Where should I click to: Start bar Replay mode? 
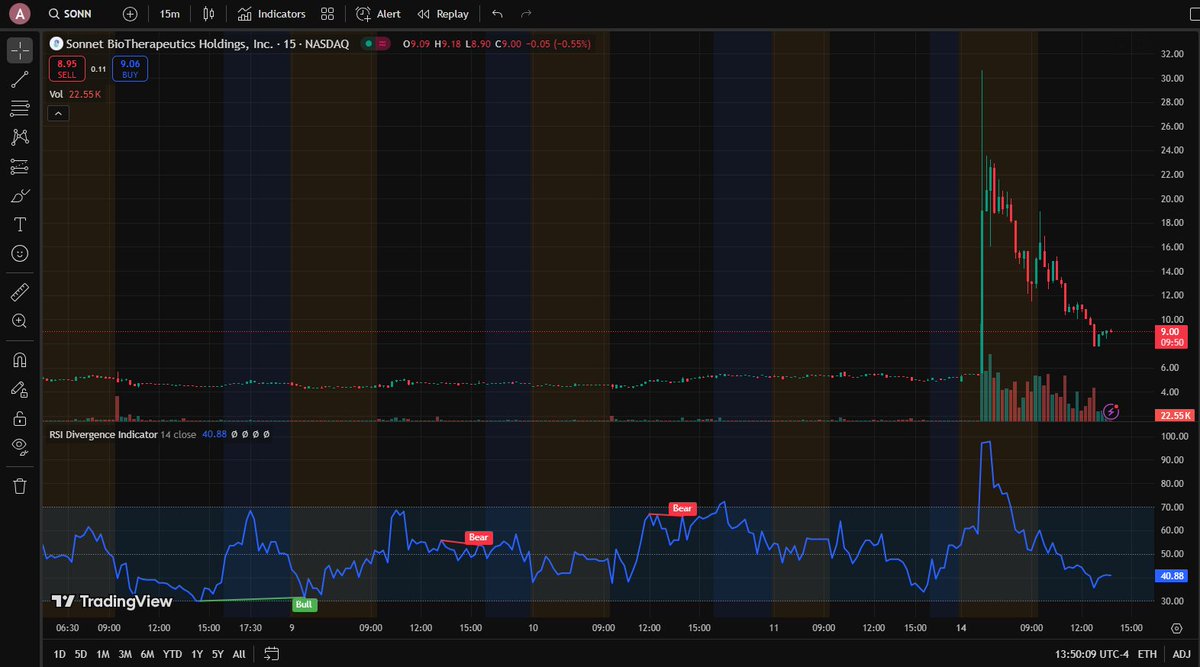pyautogui.click(x=442, y=14)
